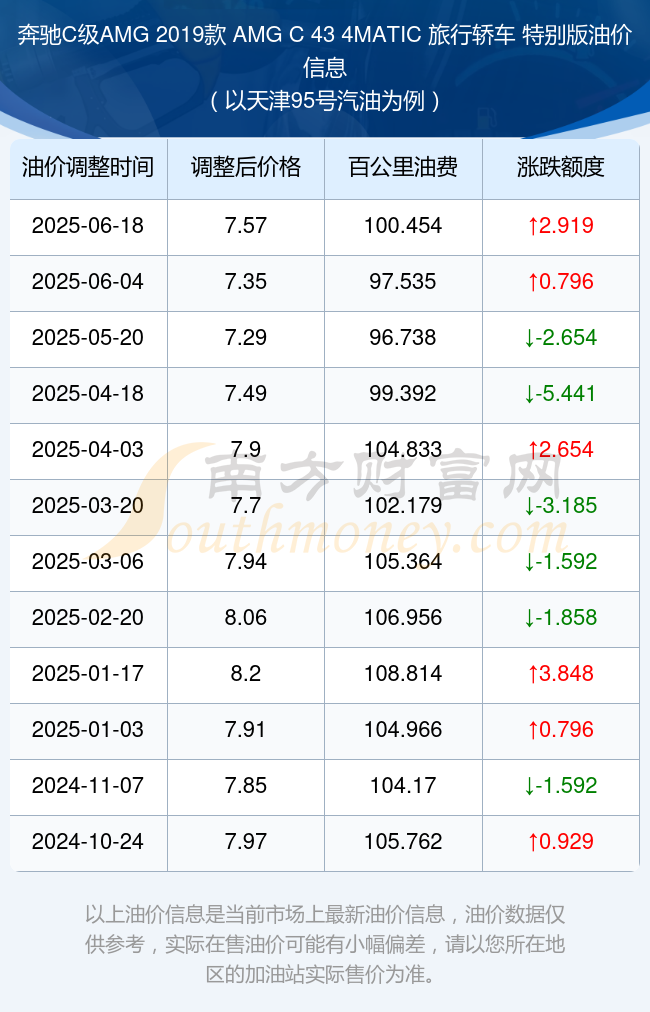Select the 7.94 price cell

(x=246, y=562)
